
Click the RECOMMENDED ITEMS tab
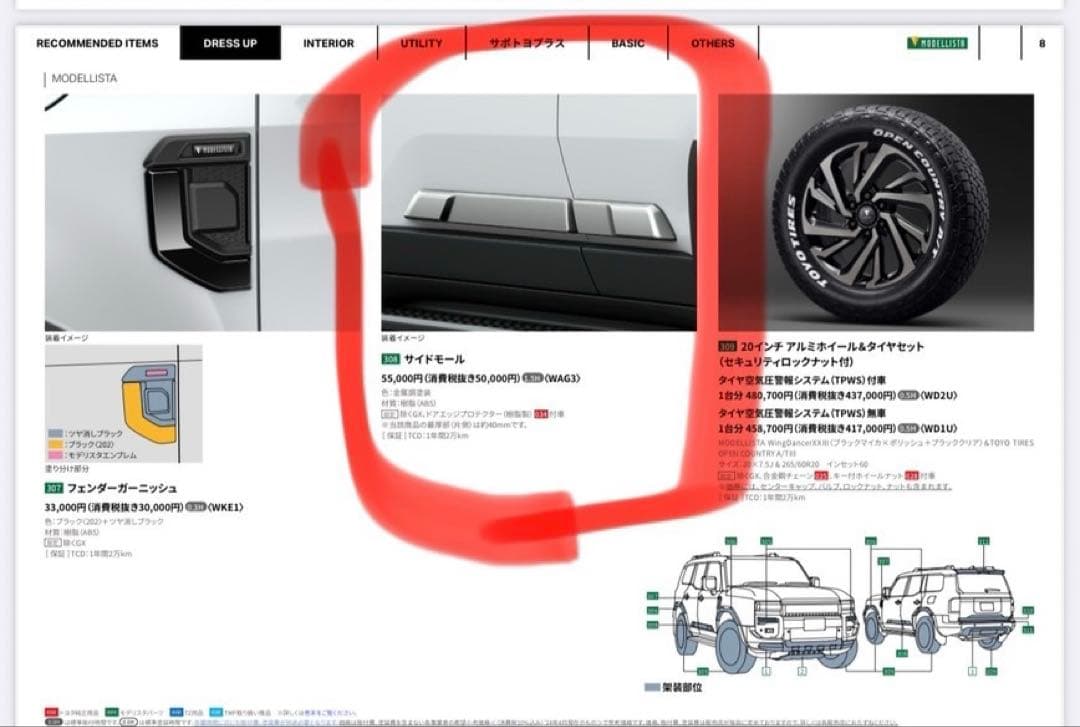[96, 43]
